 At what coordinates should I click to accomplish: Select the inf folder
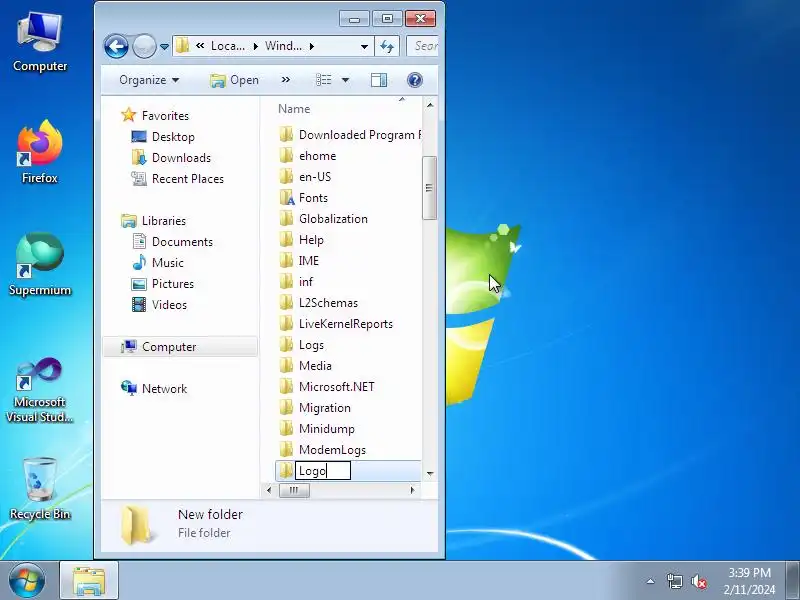click(x=296, y=282)
